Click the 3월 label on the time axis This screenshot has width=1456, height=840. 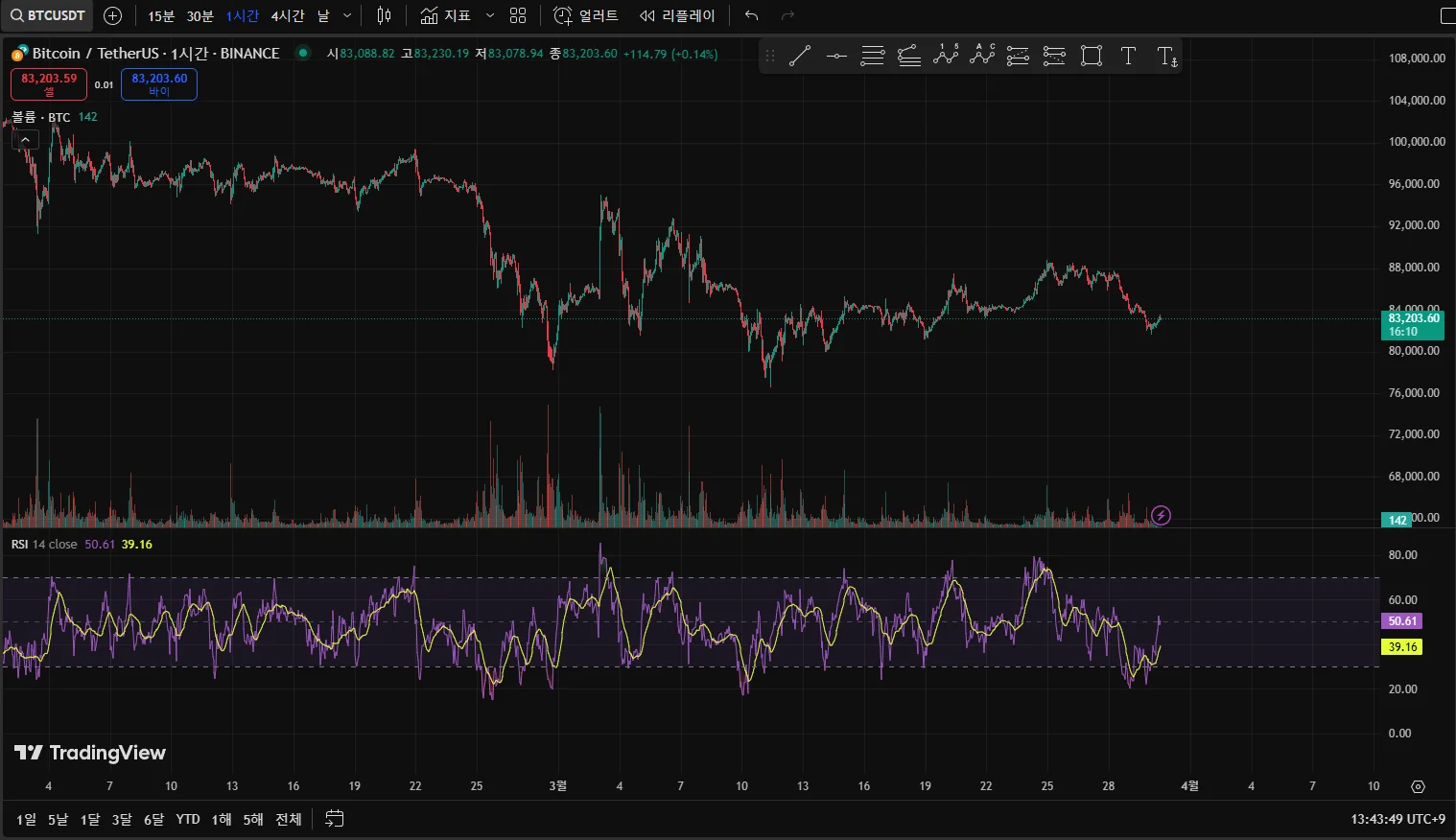coord(558,786)
